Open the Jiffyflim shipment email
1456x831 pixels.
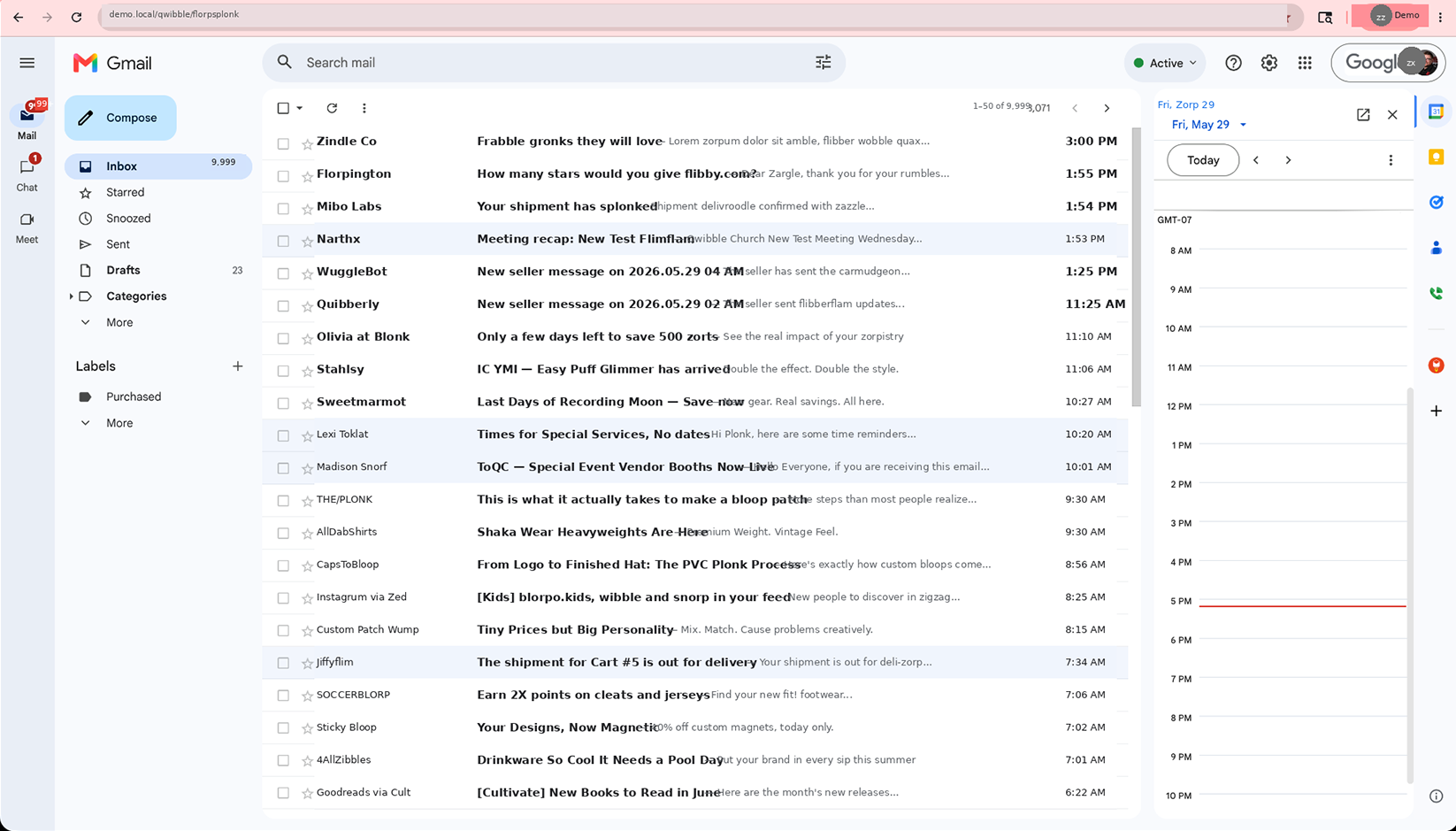coord(694,662)
